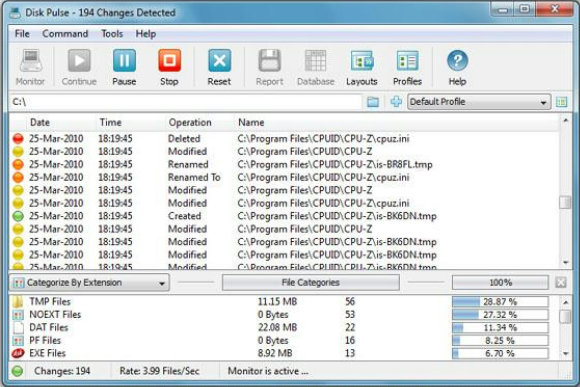The image size is (580, 387).
Task: Click the 22.08 MB size value
Action: (277, 328)
